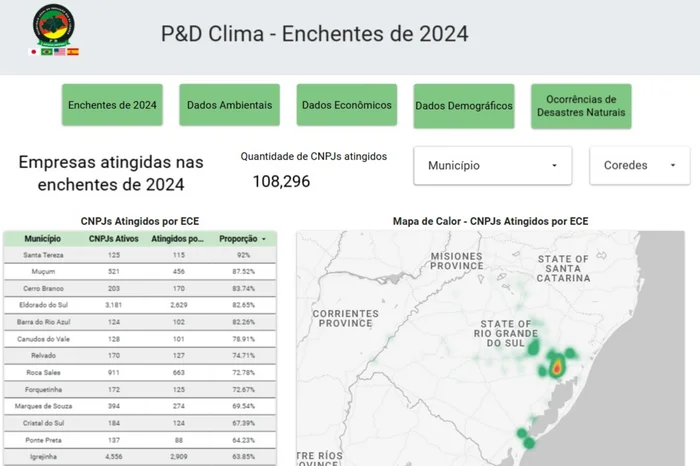Select the Brazil flag icon
Image resolution: width=700 pixels, height=466 pixels.
tap(46, 52)
